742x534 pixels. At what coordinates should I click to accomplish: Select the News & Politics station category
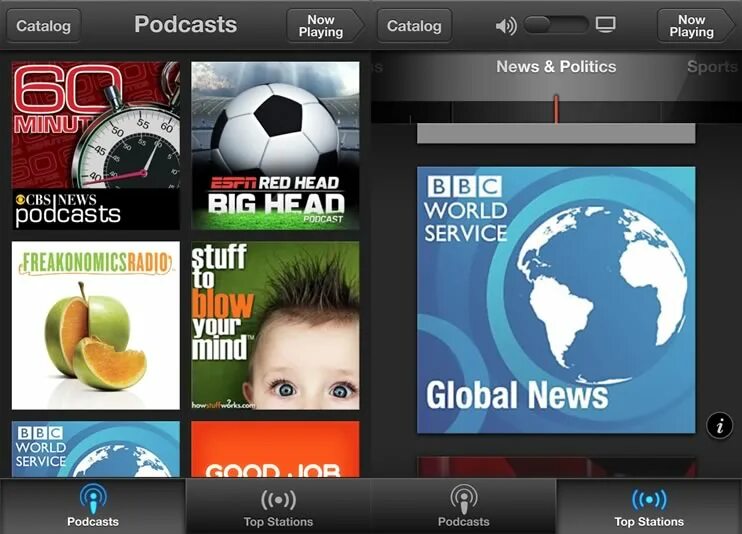click(x=556, y=67)
